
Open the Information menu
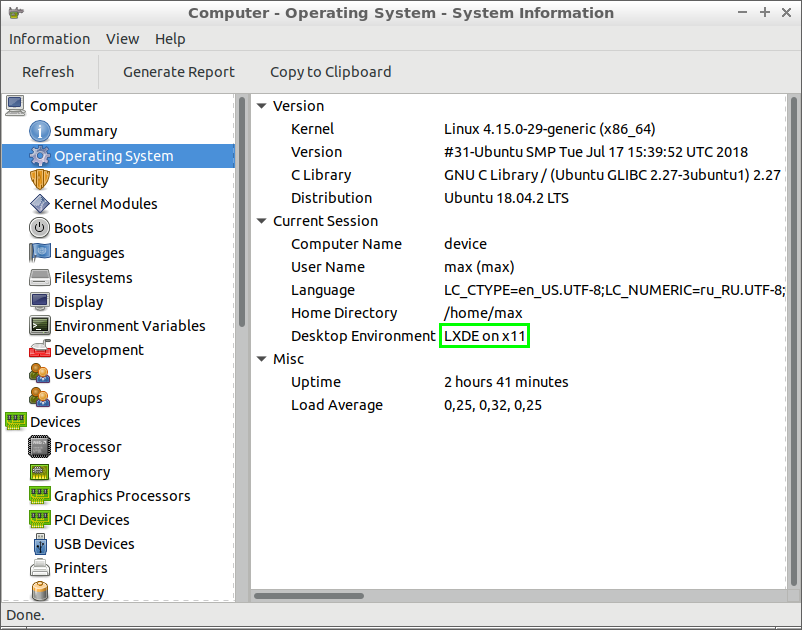coord(49,39)
